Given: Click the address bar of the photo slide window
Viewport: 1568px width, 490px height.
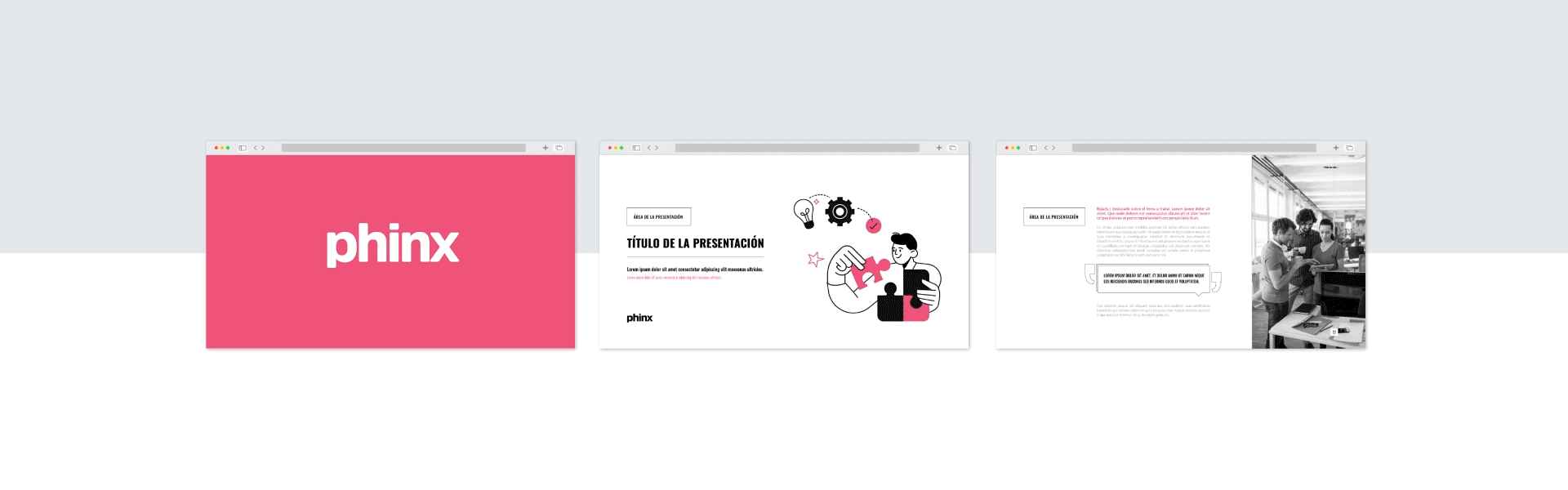Looking at the screenshot, I should [1194, 148].
